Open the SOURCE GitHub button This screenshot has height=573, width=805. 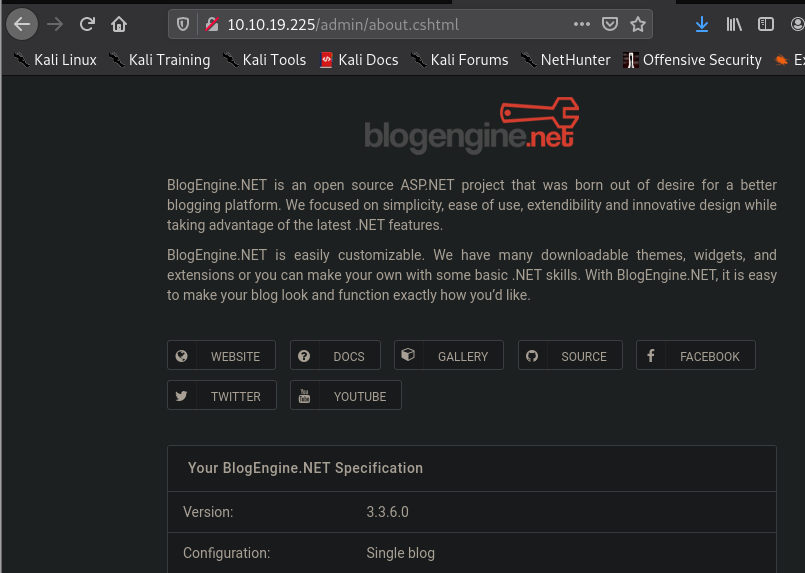(570, 355)
